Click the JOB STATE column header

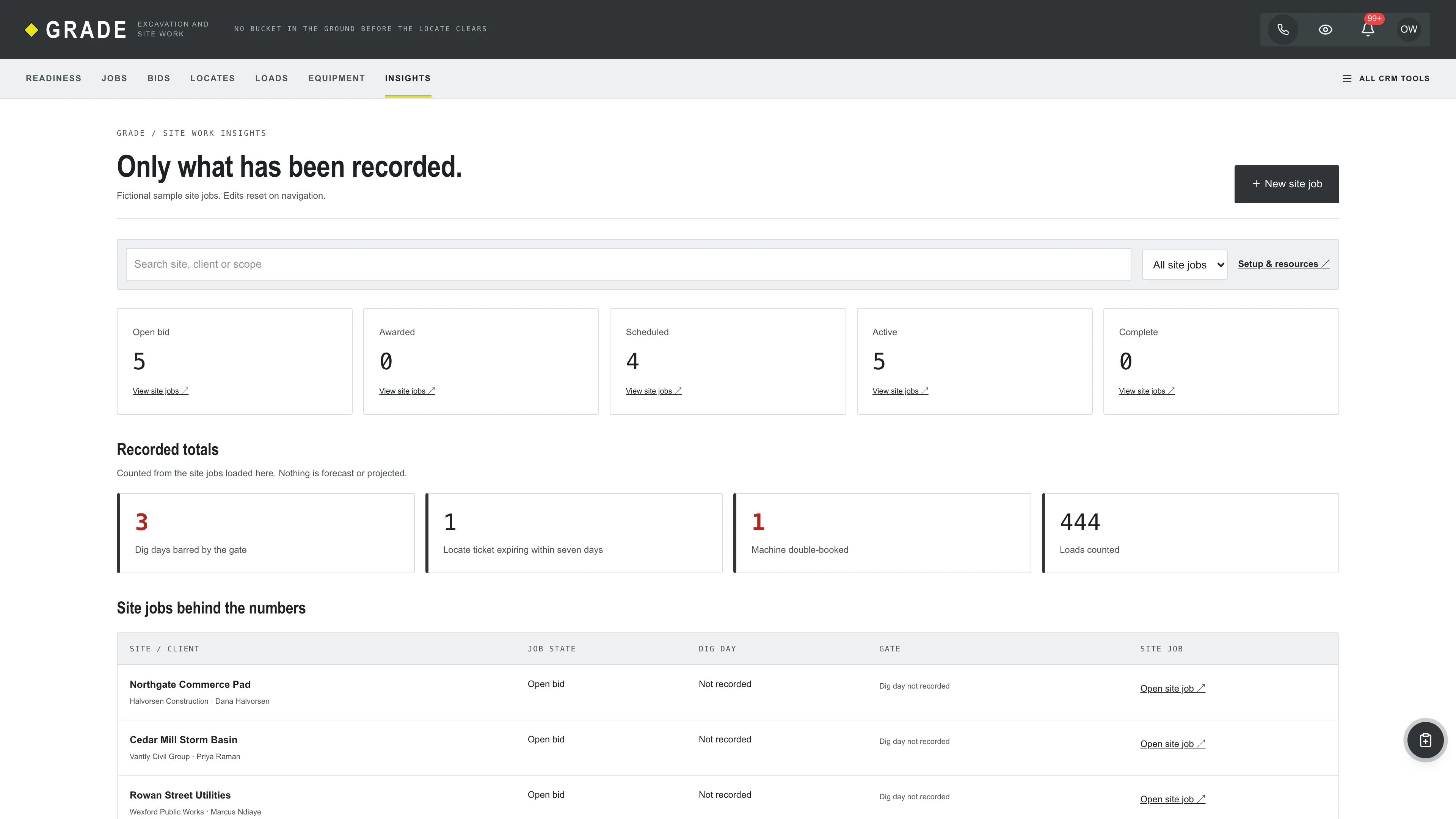(552, 649)
